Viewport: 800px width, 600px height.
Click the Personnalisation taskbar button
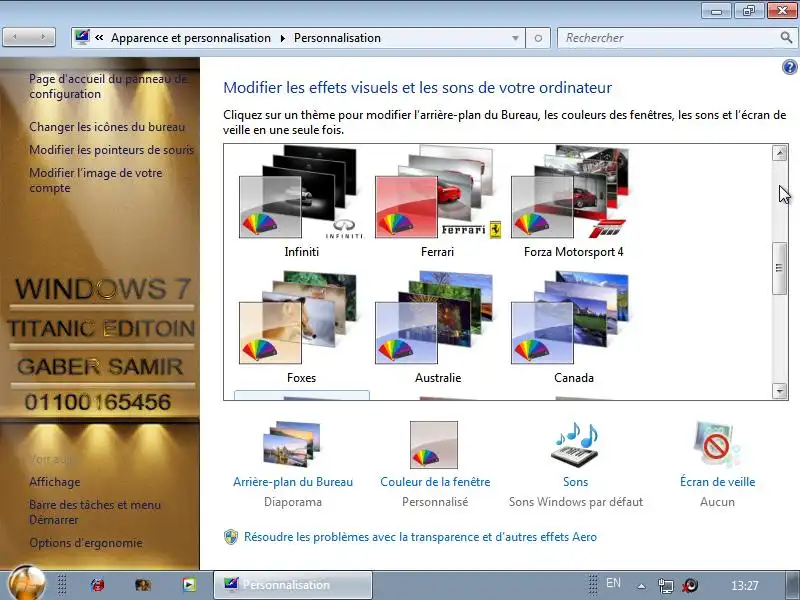[x=293, y=585]
